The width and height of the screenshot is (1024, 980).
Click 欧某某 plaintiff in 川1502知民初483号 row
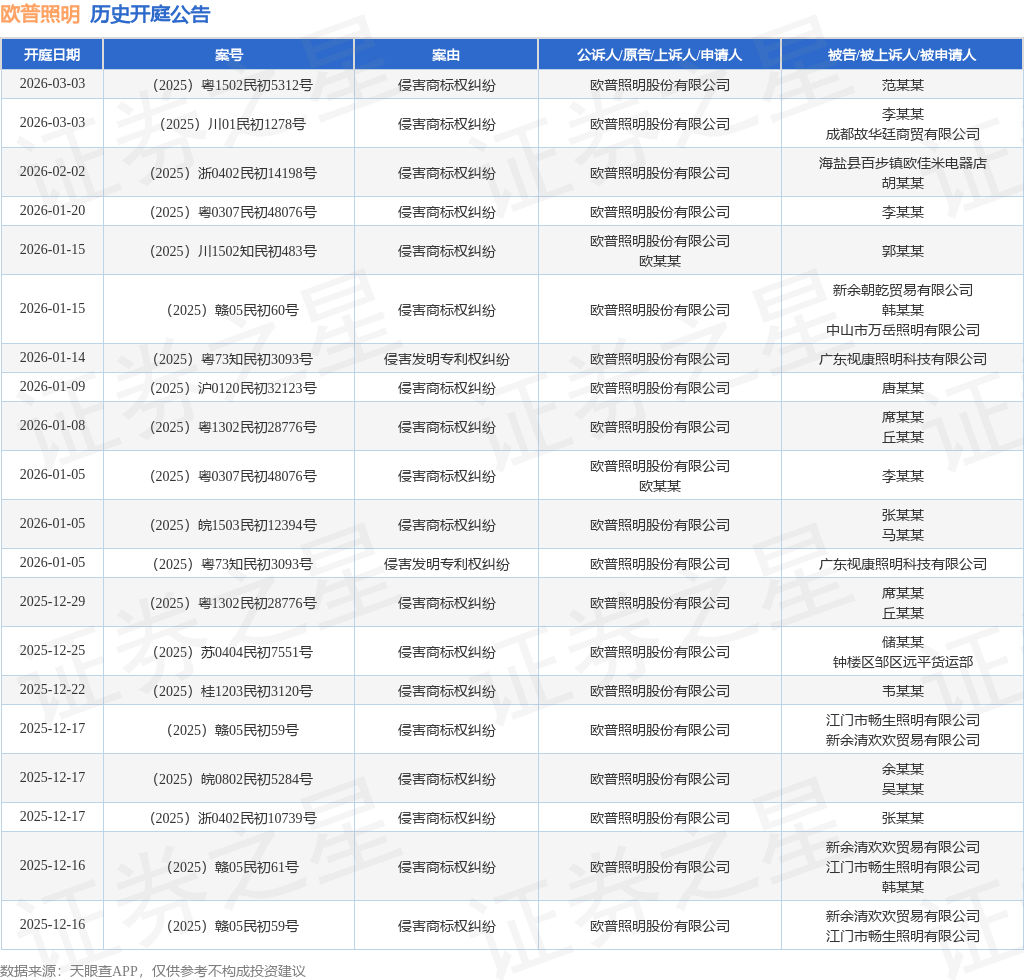[660, 261]
